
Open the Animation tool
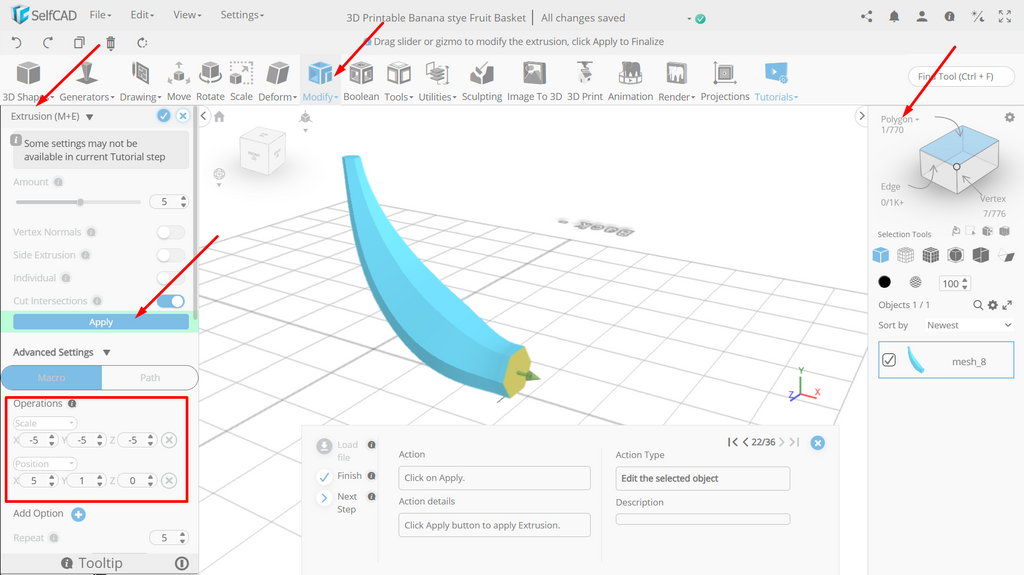pyautogui.click(x=630, y=81)
